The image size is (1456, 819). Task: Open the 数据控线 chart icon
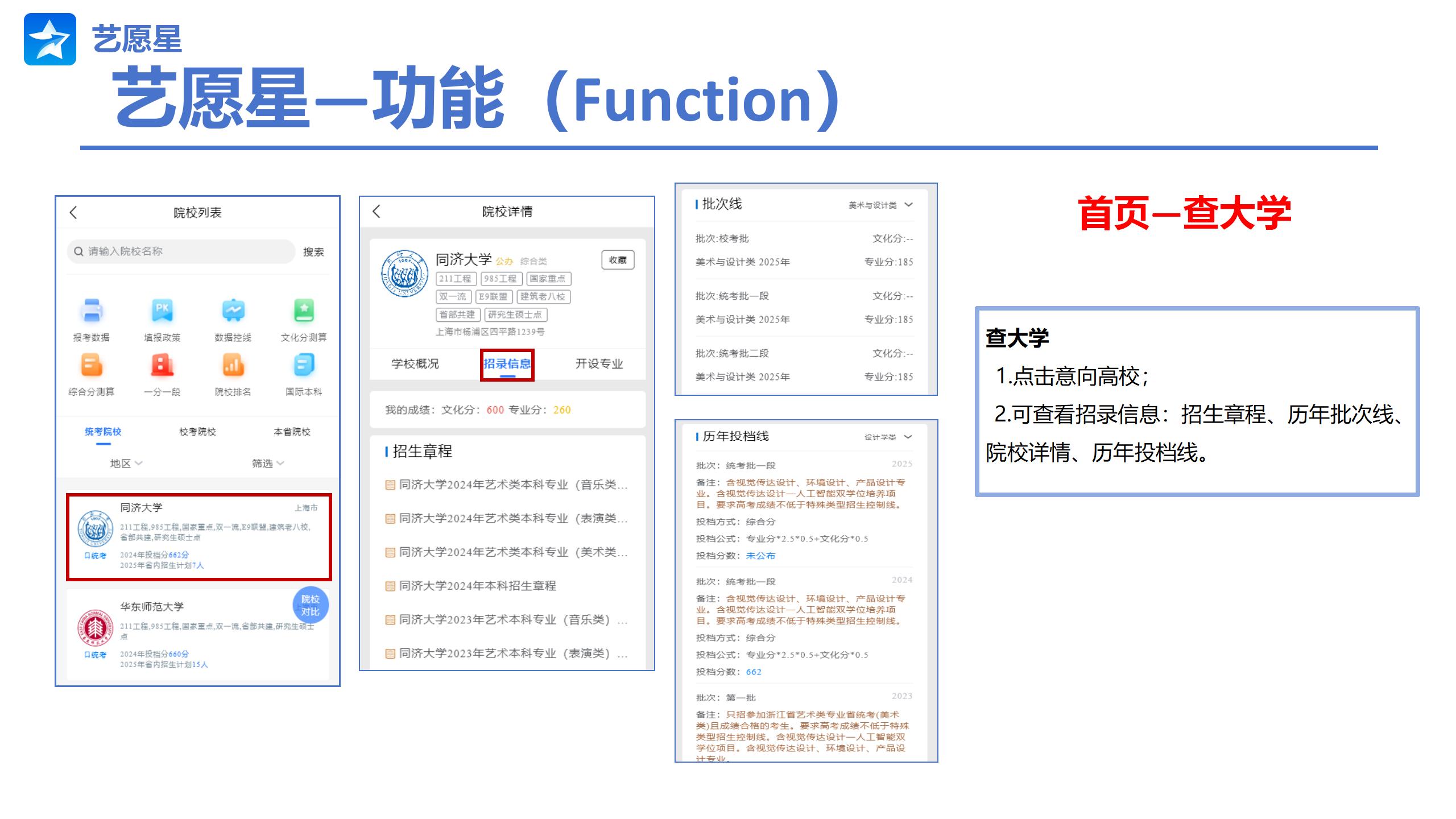233,311
